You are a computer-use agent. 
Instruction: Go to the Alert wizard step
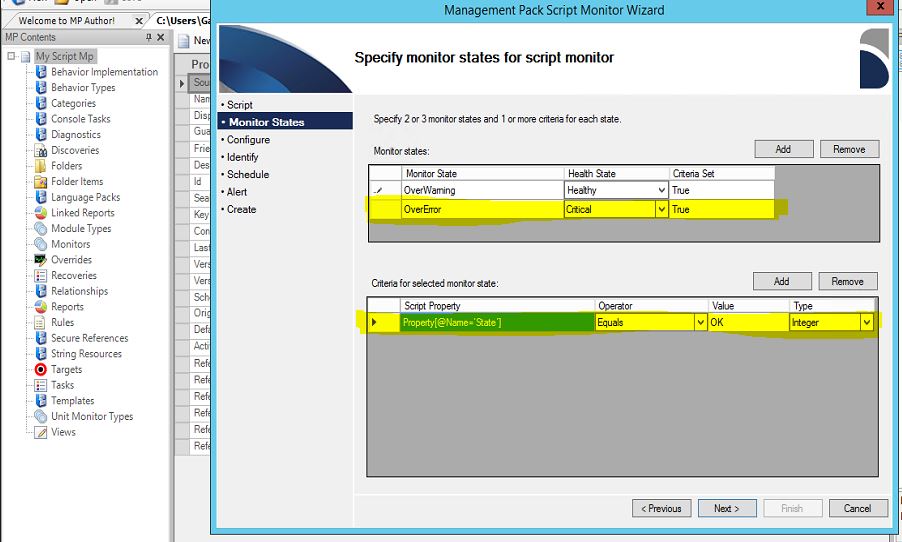[236, 192]
